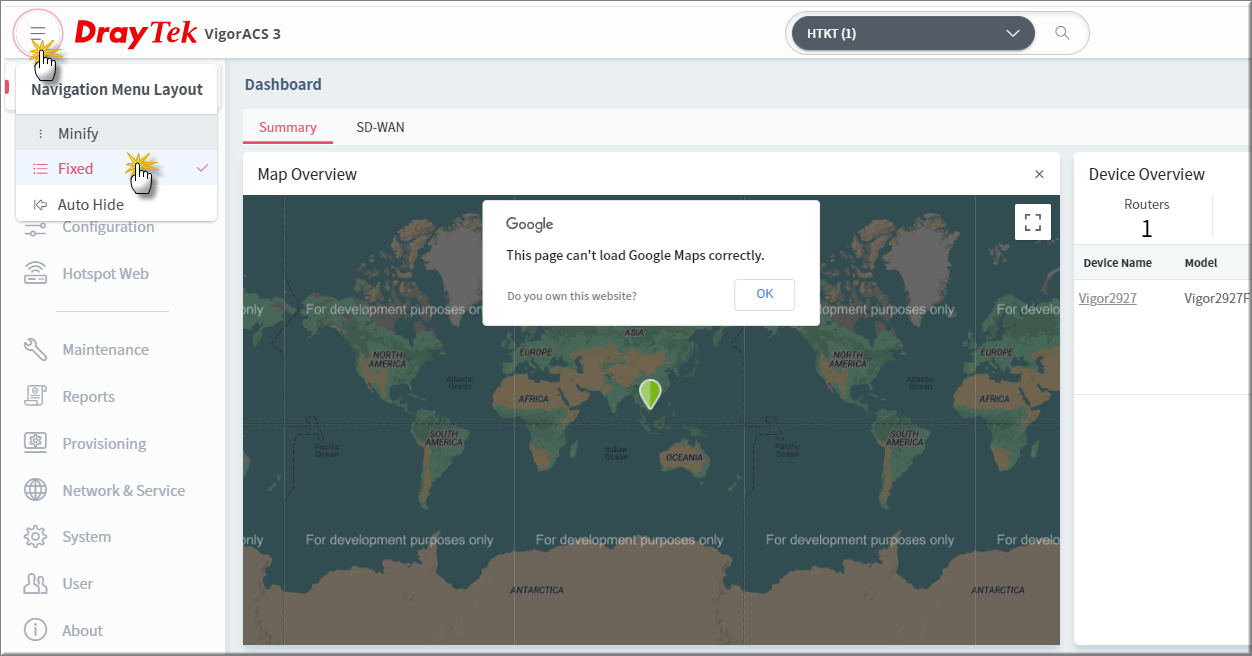This screenshot has height=656, width=1252.
Task: Open User in the sidebar
Action: click(x=77, y=583)
